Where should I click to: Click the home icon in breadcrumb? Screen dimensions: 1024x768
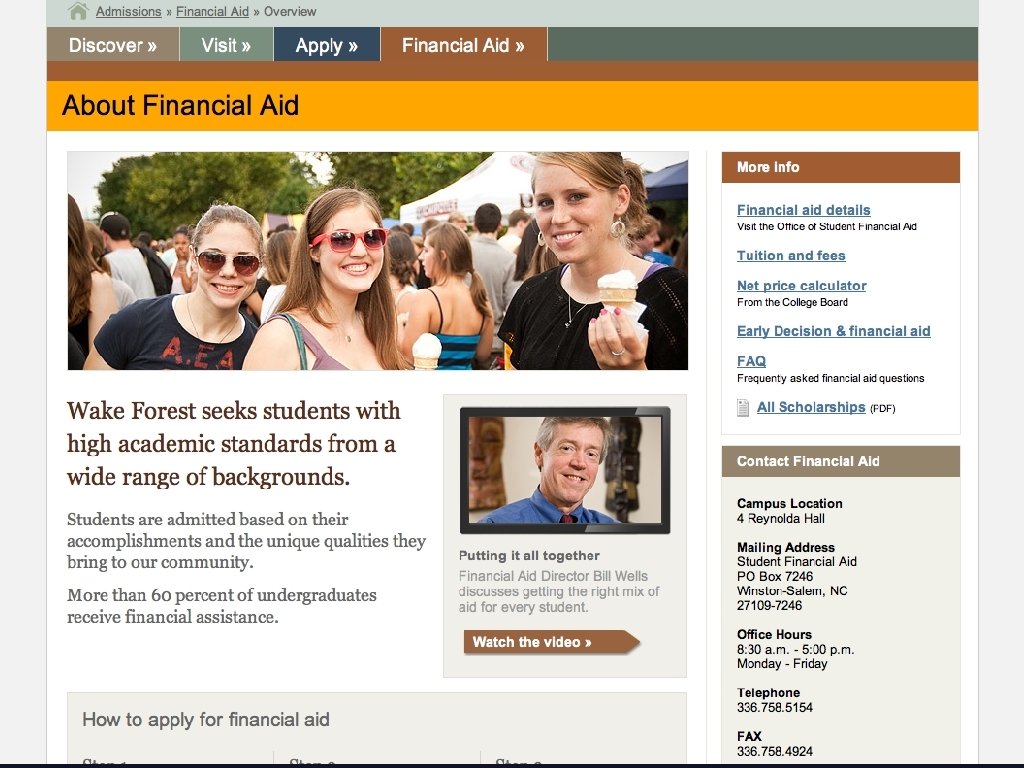coord(78,11)
